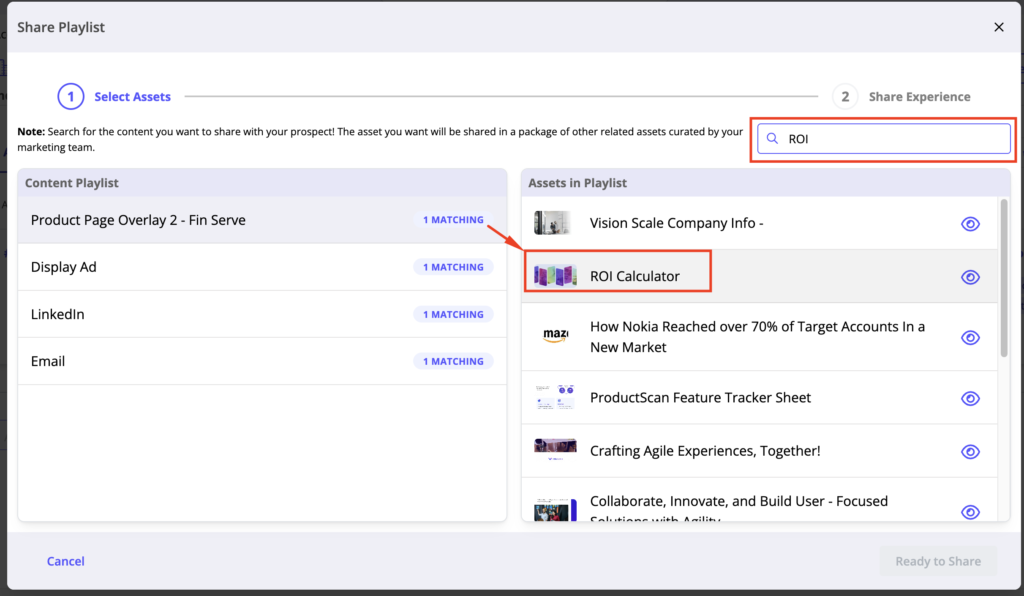This screenshot has width=1024, height=596.
Task: Open ROI Calculator thumbnail
Action: click(x=555, y=276)
